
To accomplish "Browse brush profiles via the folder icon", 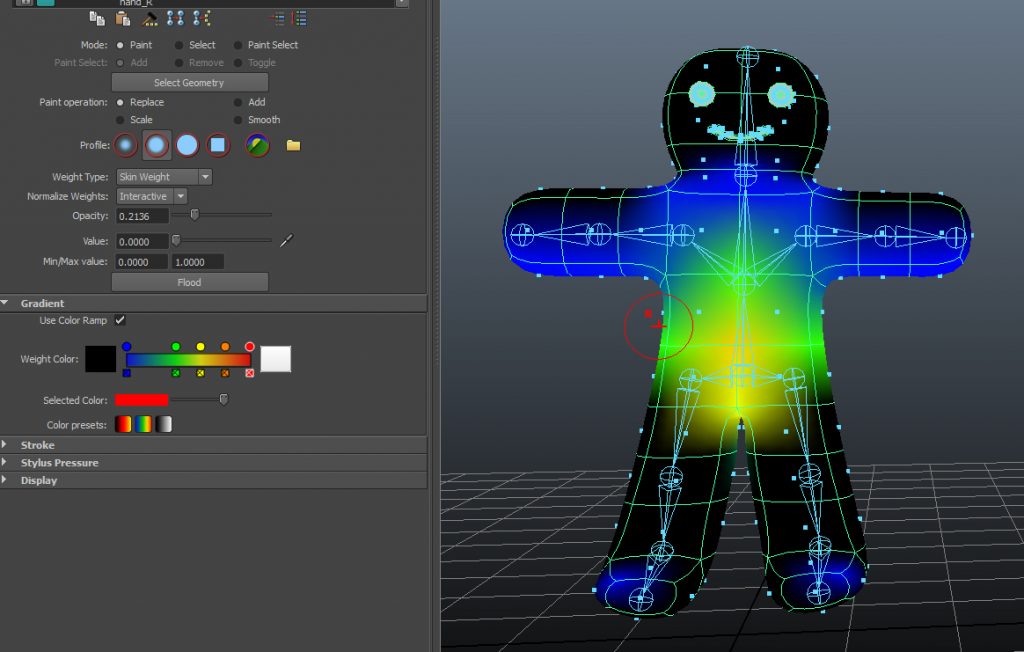I will (x=293, y=145).
